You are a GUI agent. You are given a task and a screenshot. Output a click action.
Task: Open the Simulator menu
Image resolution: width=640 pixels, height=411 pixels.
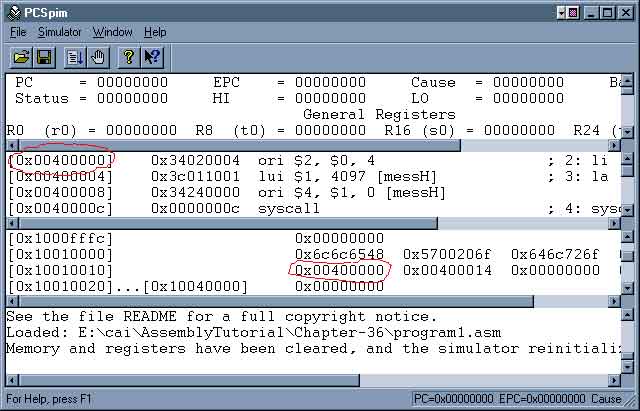click(x=59, y=32)
